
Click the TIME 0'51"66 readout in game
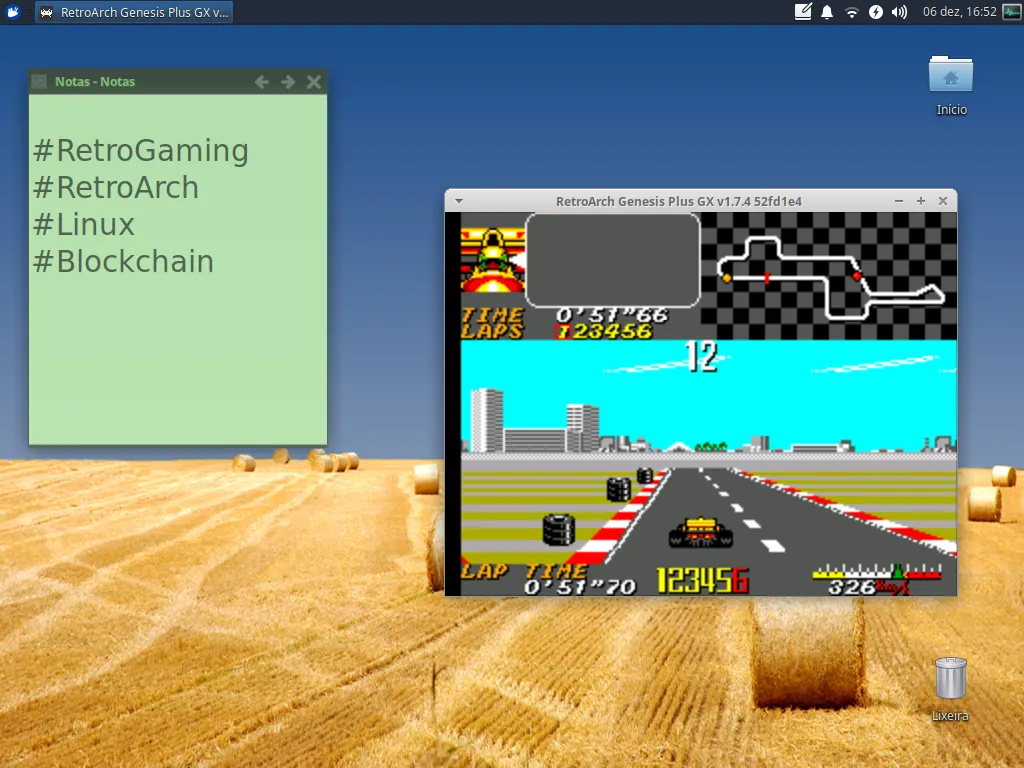[x=564, y=315]
